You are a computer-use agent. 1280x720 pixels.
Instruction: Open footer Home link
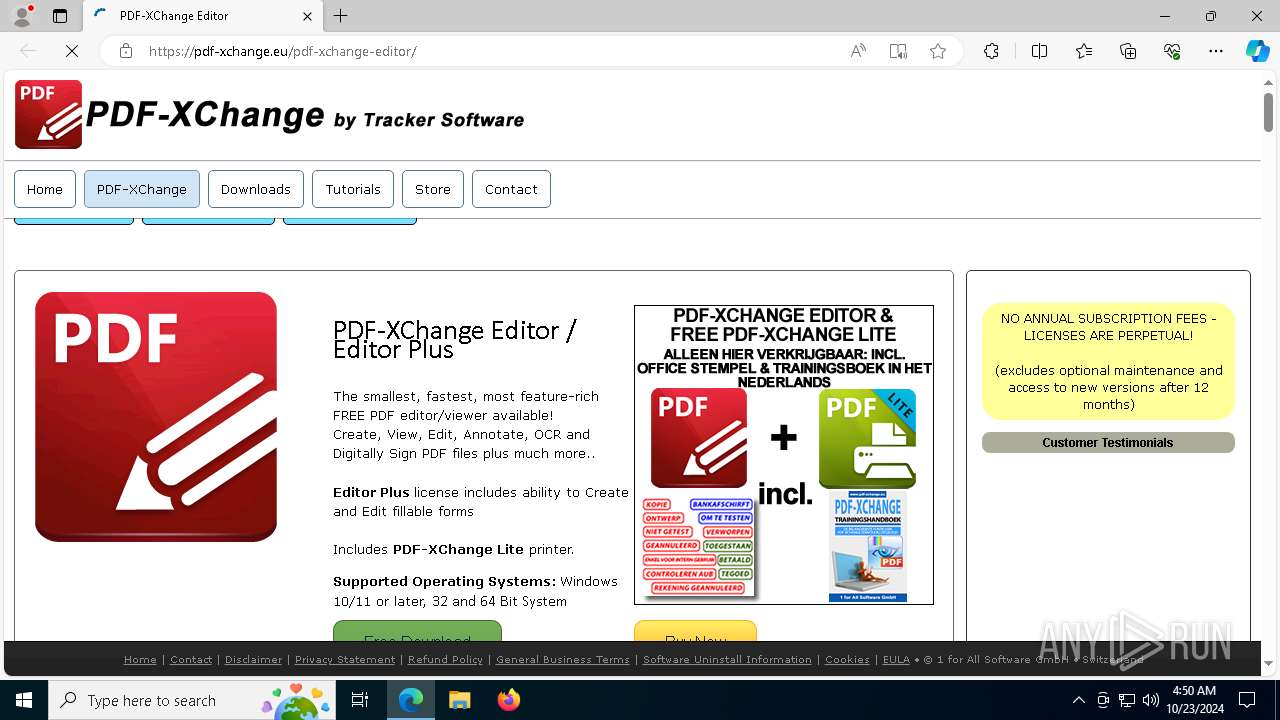140,659
